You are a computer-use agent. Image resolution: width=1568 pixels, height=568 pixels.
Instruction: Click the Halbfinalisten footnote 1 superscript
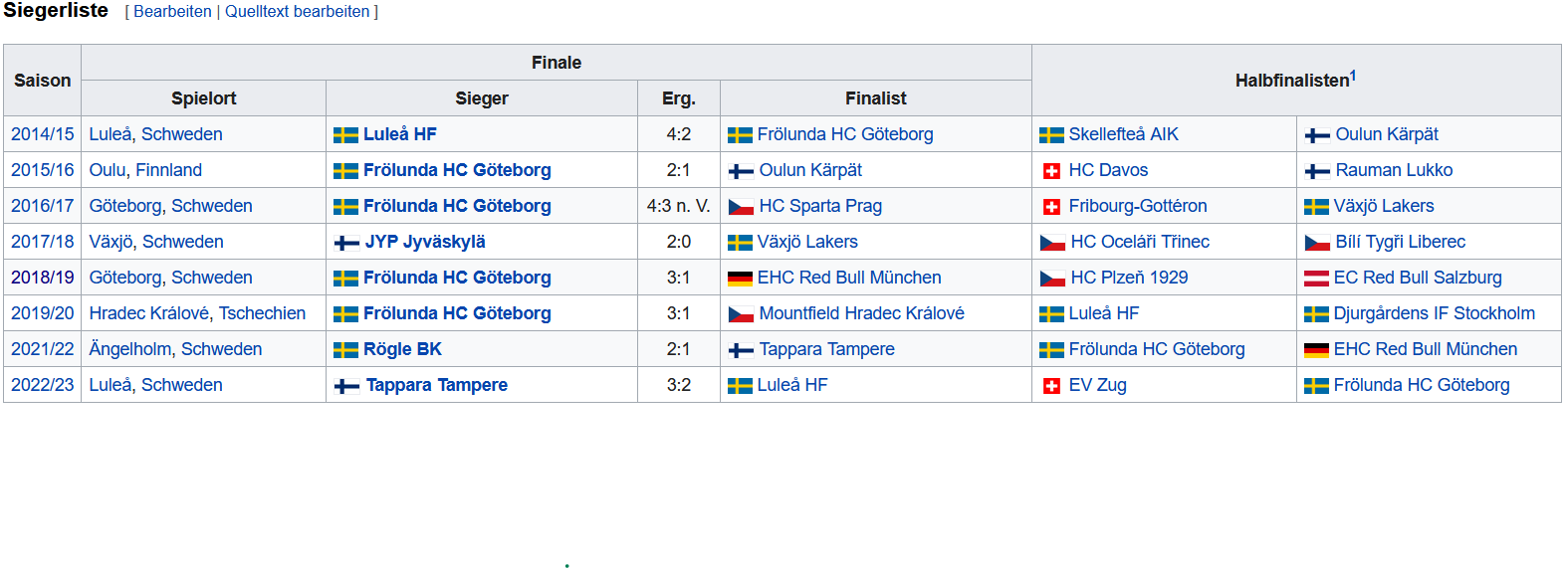point(1353,76)
